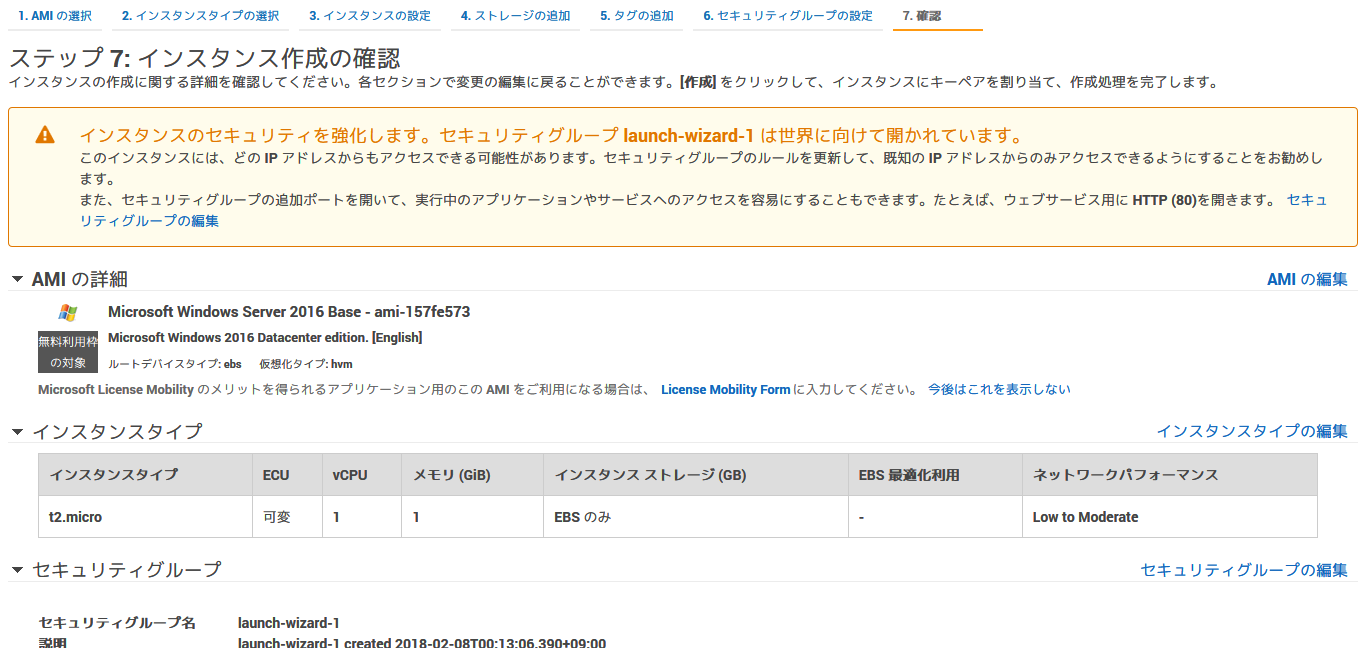Go to step 5. タグの追加 tab
Image resolution: width=1358 pixels, height=648 pixels.
pyautogui.click(x=636, y=16)
